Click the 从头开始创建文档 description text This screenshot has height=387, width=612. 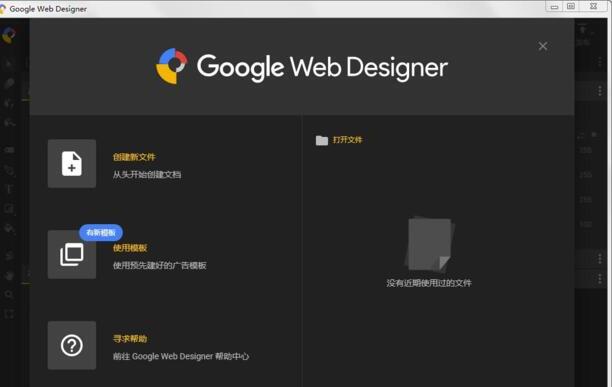(147, 174)
